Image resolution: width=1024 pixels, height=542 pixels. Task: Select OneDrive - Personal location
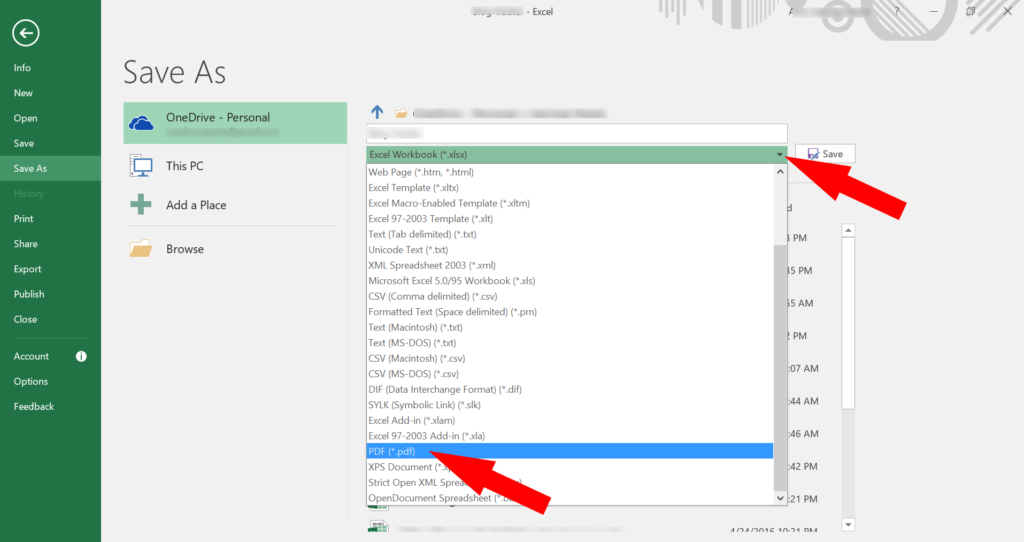[235, 123]
